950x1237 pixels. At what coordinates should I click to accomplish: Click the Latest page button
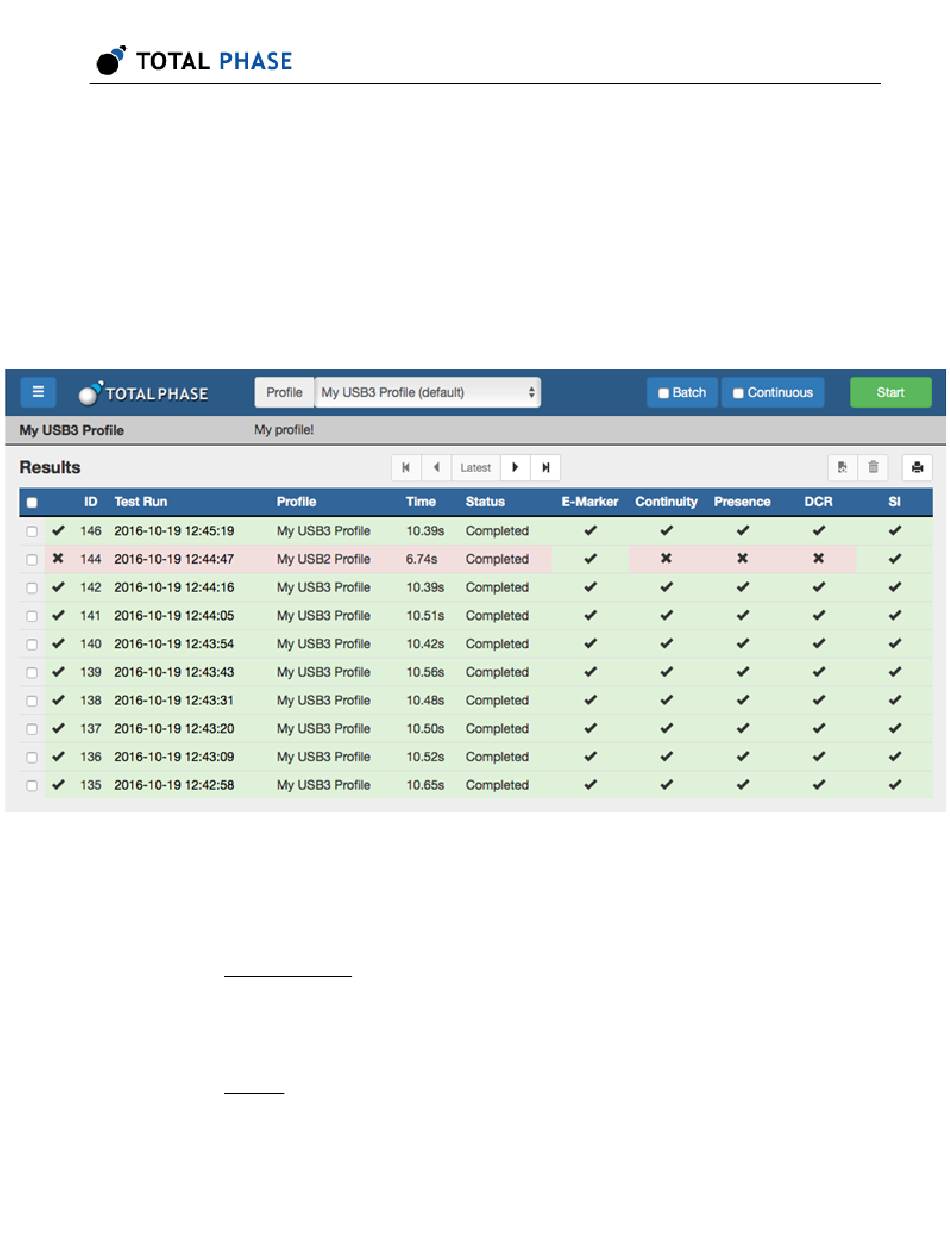pos(476,467)
